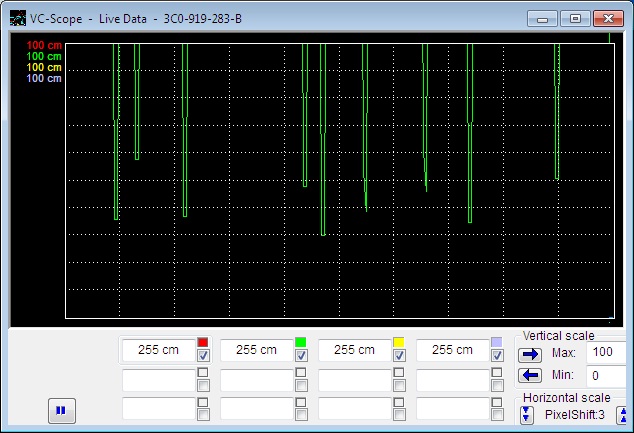Screen dimensions: 634x433
Task: Toggle the lavender channel checkbox
Action: coord(497,356)
